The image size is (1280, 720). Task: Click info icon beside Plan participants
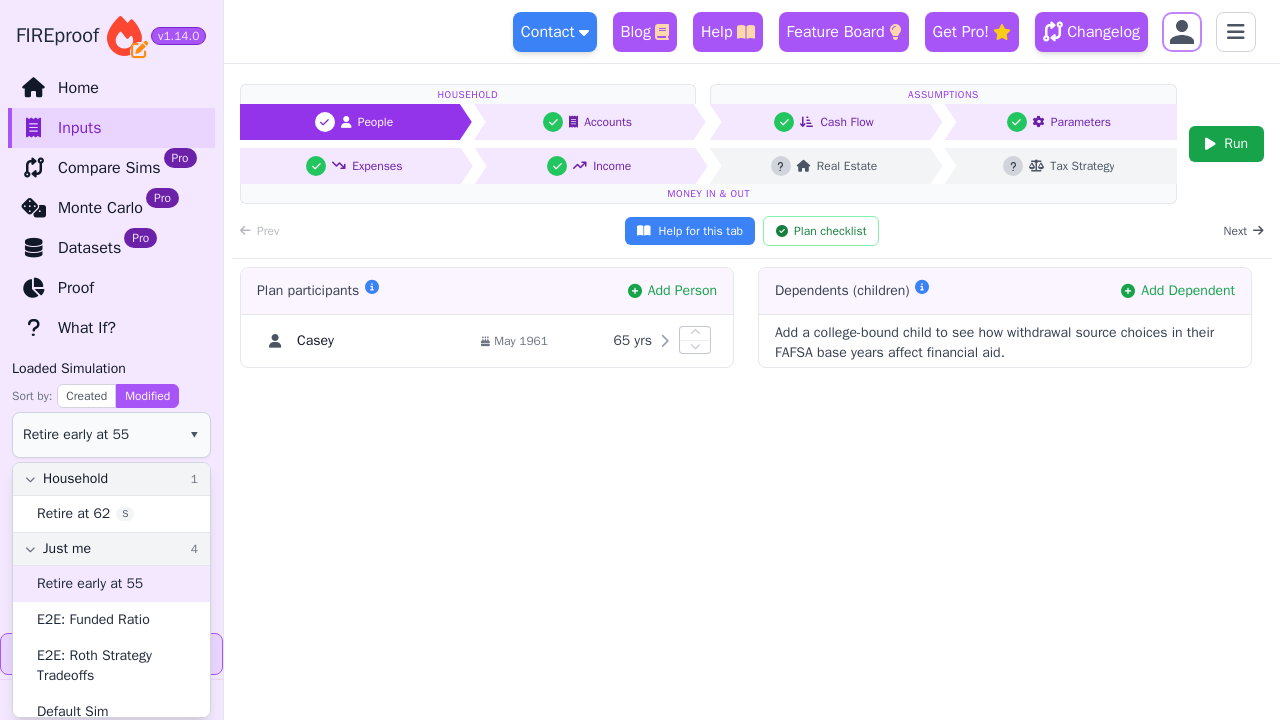pyautogui.click(x=372, y=287)
